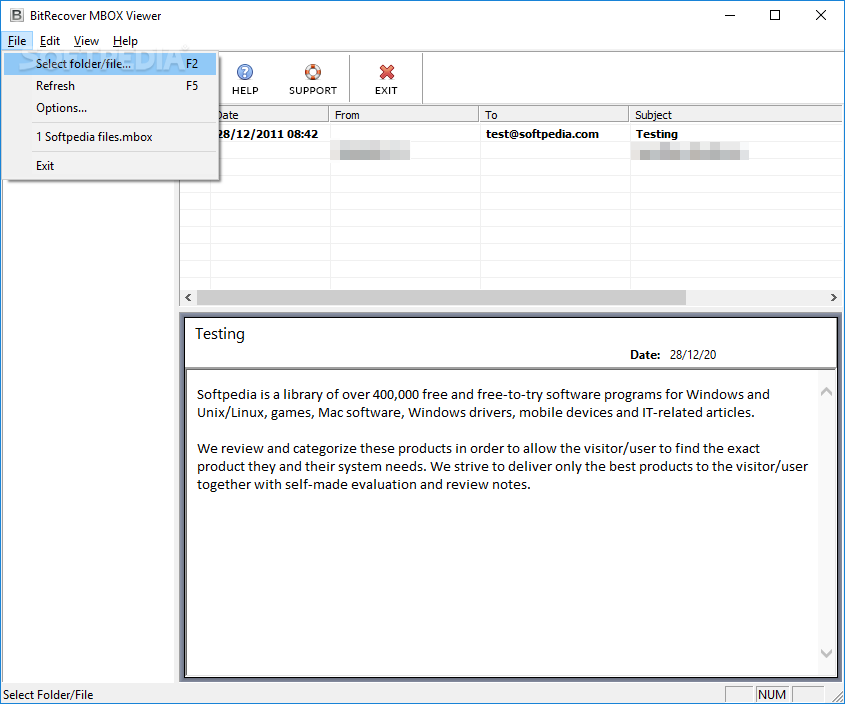The width and height of the screenshot is (845, 704).
Task: Click the test@softpedia.com recipient cell
Action: coord(542,134)
